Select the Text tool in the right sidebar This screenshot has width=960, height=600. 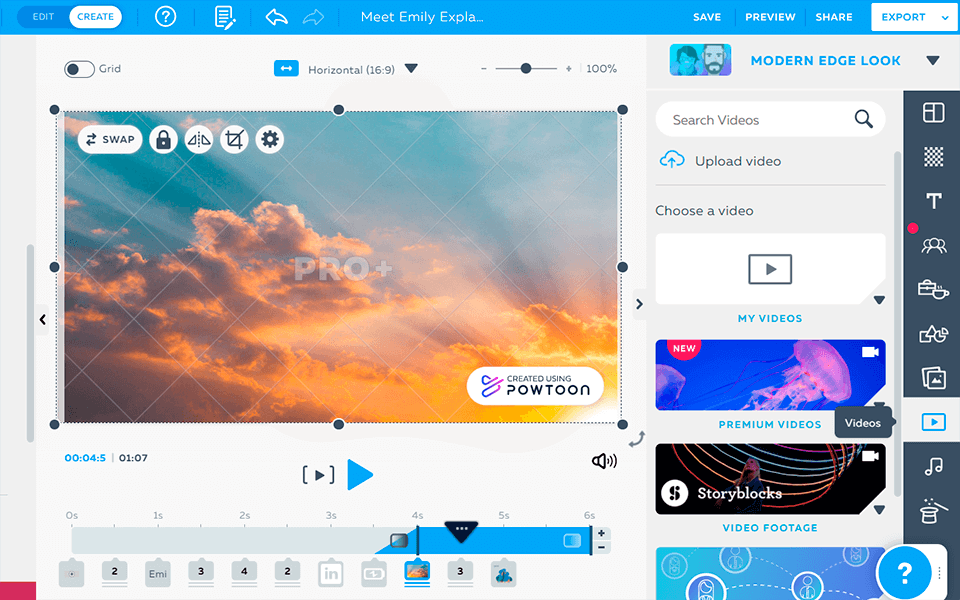(x=932, y=200)
